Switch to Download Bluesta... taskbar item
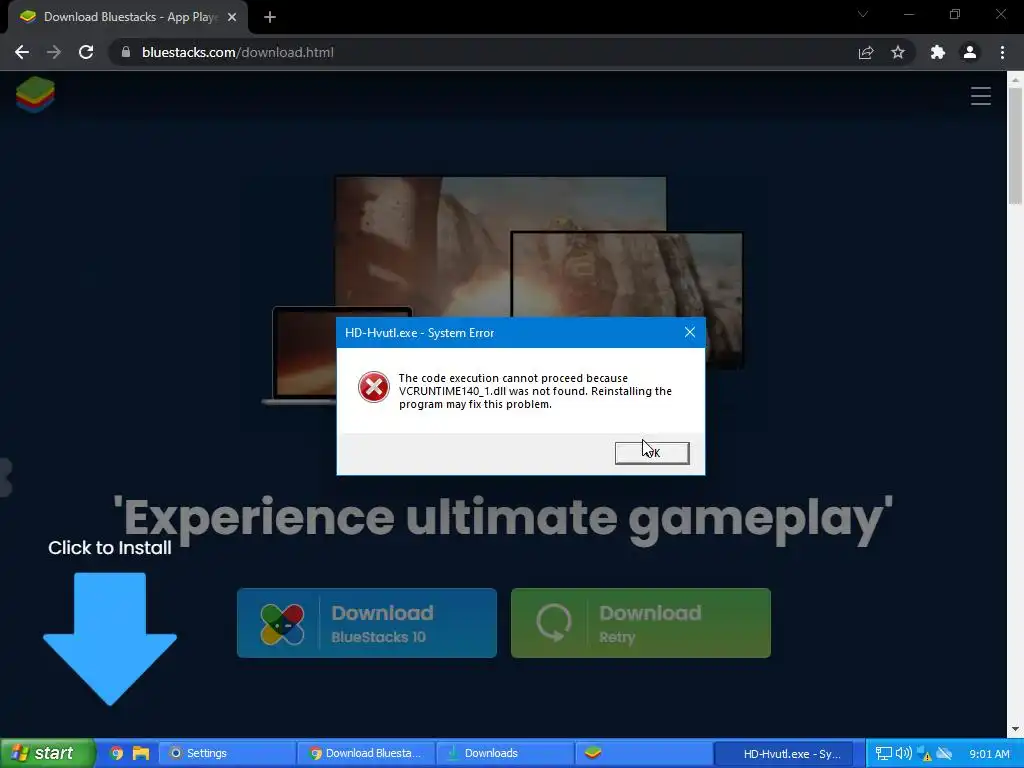The image size is (1024, 768). pyautogui.click(x=366, y=753)
